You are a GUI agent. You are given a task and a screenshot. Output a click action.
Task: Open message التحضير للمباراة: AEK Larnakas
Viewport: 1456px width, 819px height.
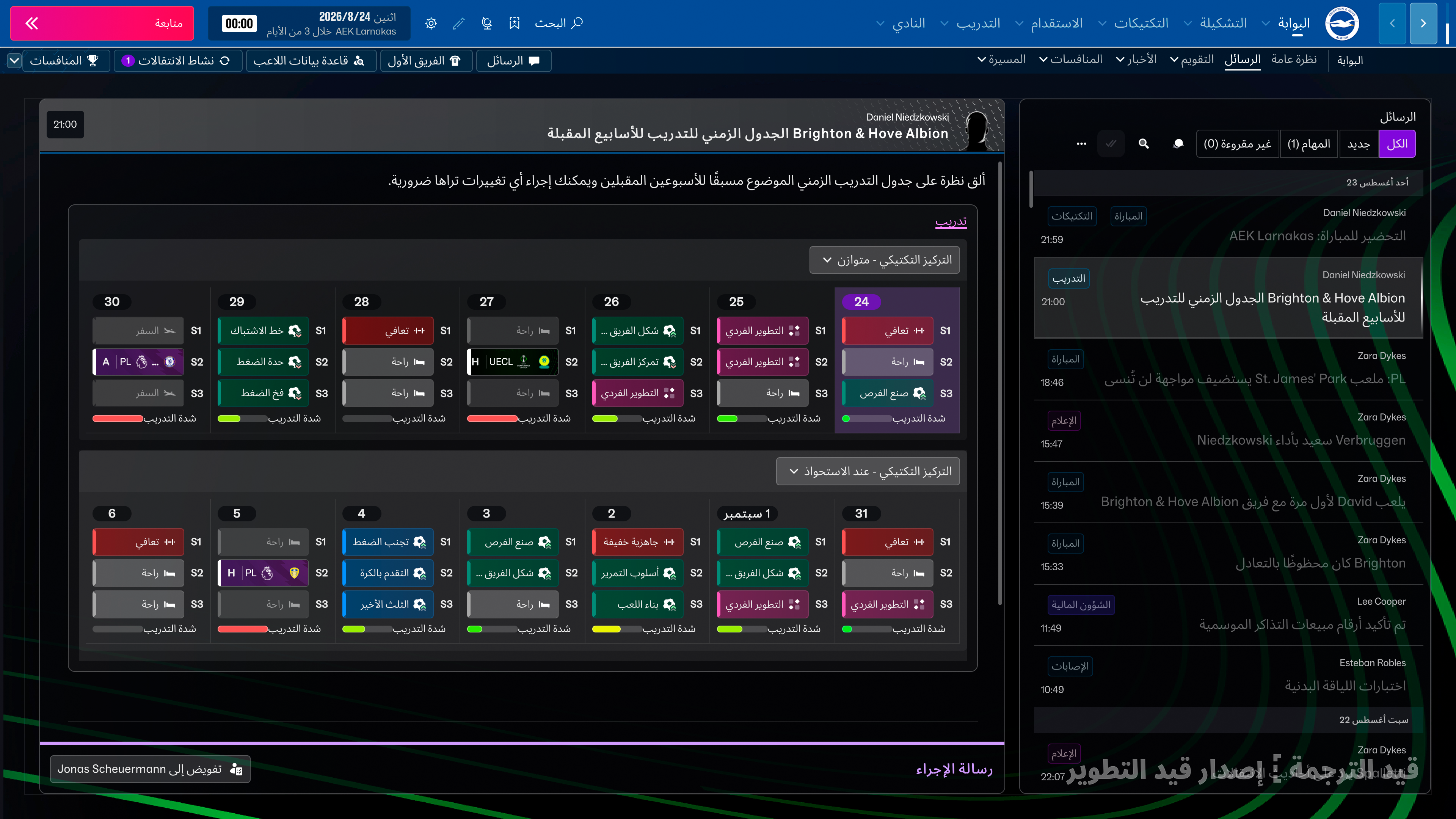(x=1228, y=227)
